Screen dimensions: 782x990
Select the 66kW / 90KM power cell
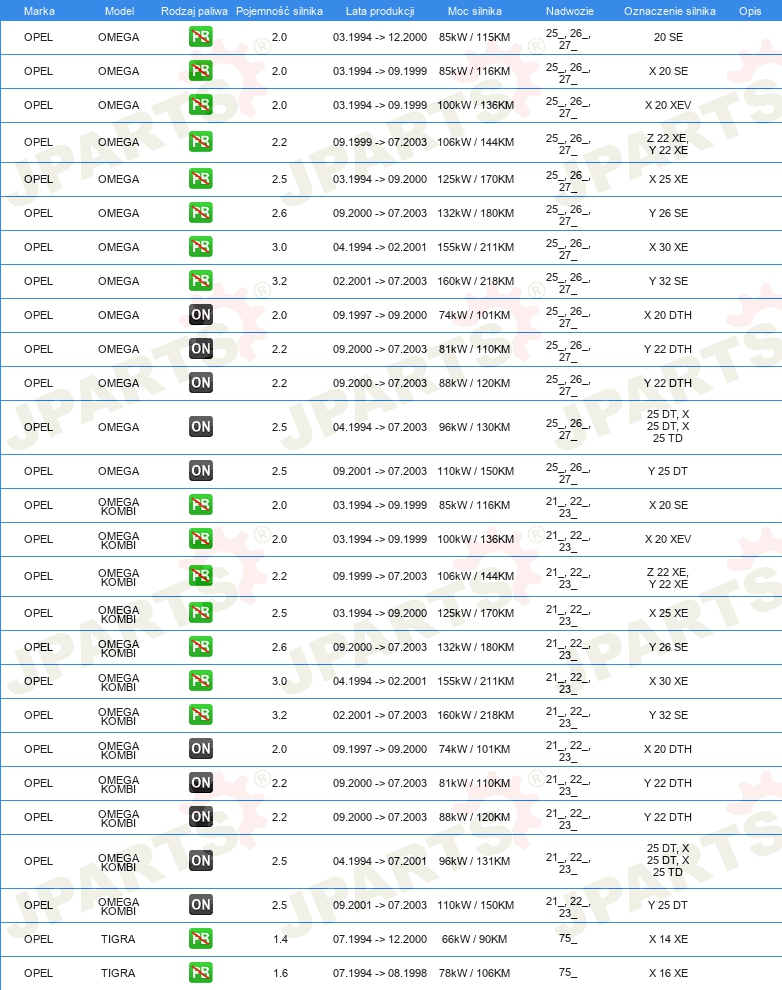[x=475, y=939]
